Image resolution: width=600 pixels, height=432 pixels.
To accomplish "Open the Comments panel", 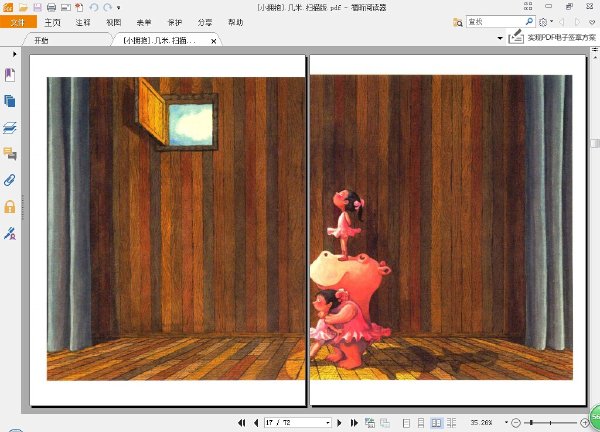I will pos(10,154).
